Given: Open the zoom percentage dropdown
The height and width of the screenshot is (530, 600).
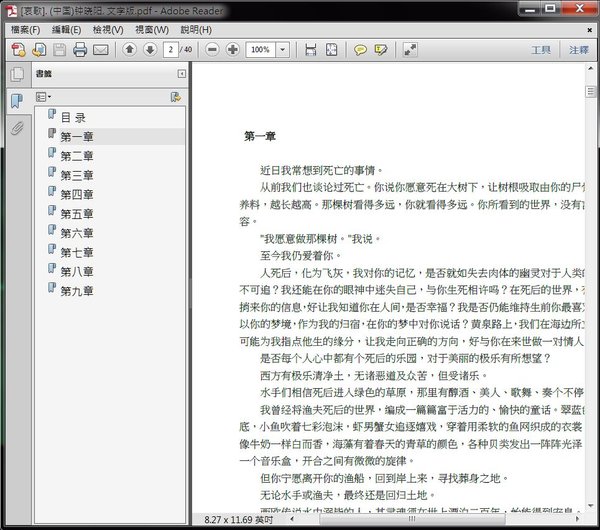Looking at the screenshot, I should click(x=283, y=49).
